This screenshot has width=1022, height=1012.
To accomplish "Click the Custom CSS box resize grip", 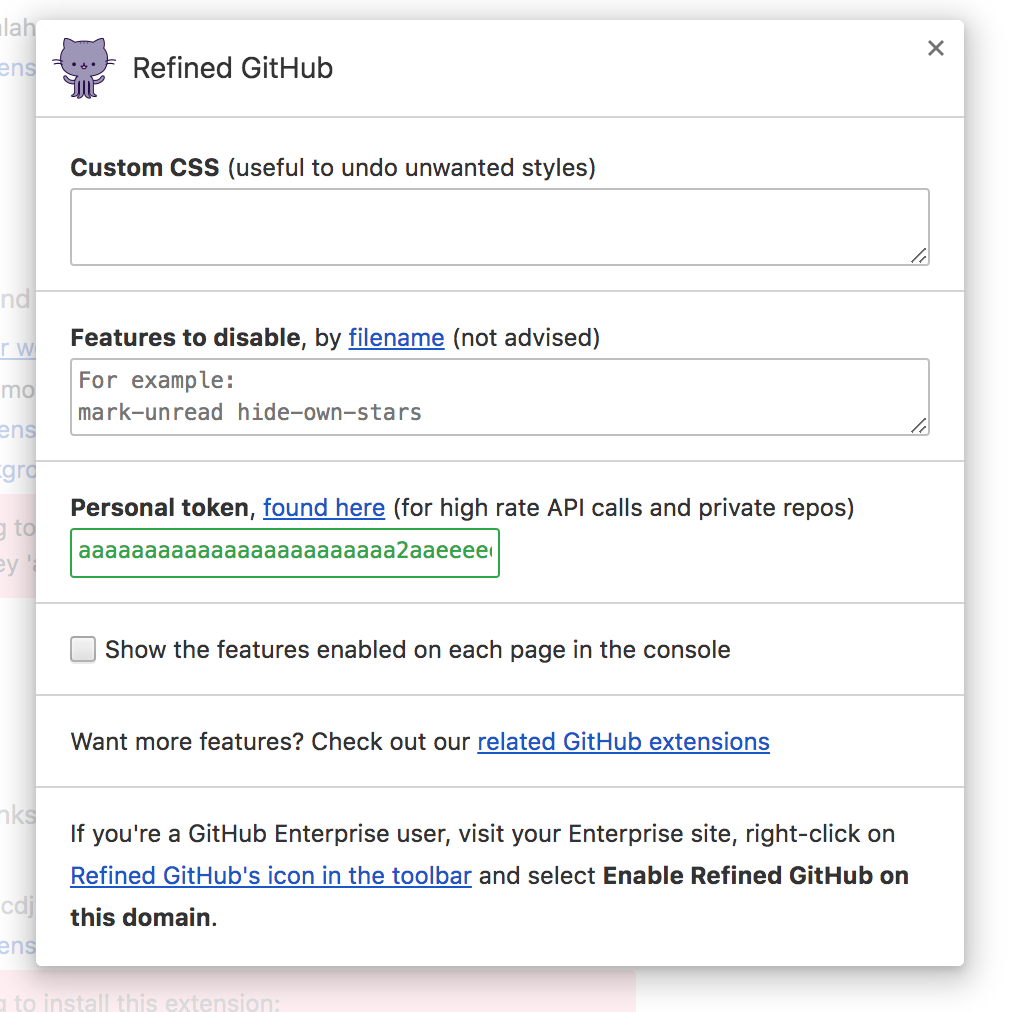I will tap(918, 255).
